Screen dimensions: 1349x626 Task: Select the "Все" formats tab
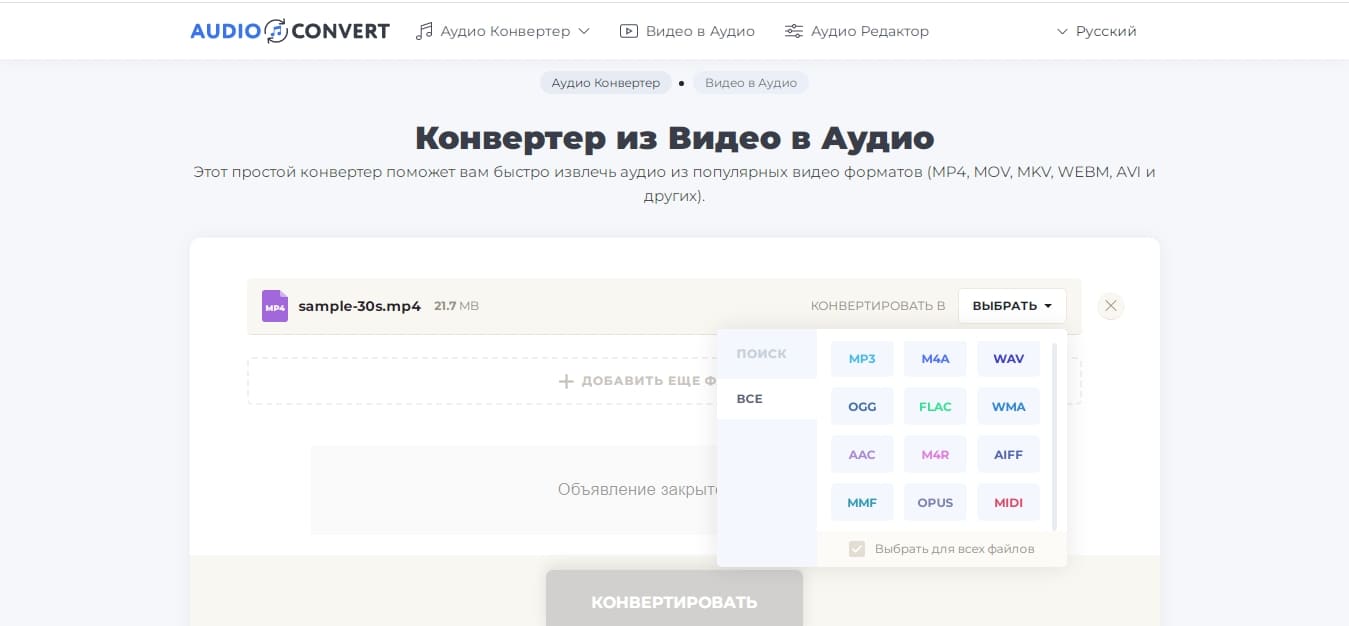750,399
